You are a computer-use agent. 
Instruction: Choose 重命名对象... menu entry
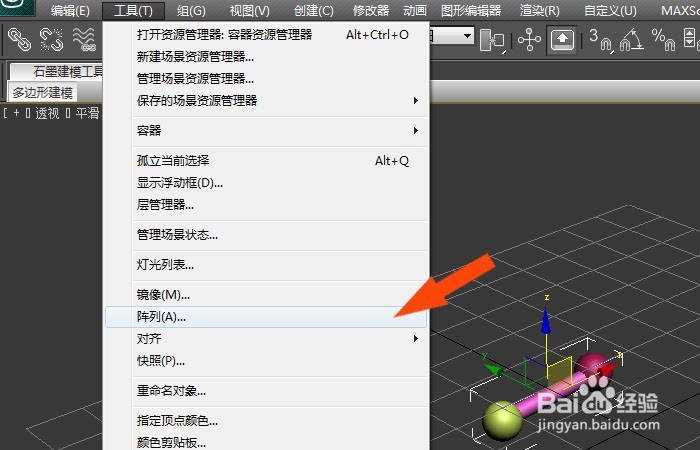coord(266,391)
